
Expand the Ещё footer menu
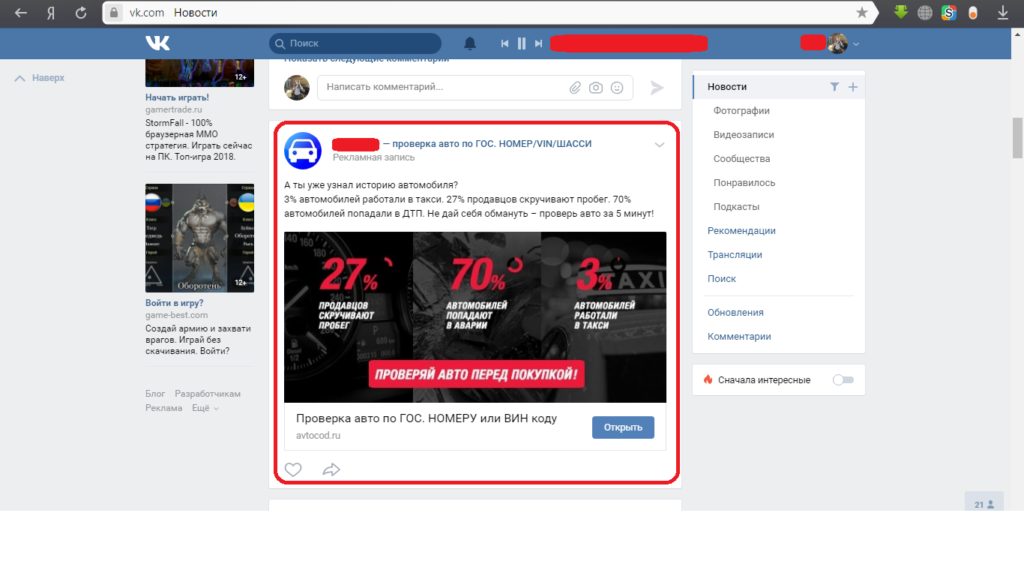coord(204,408)
